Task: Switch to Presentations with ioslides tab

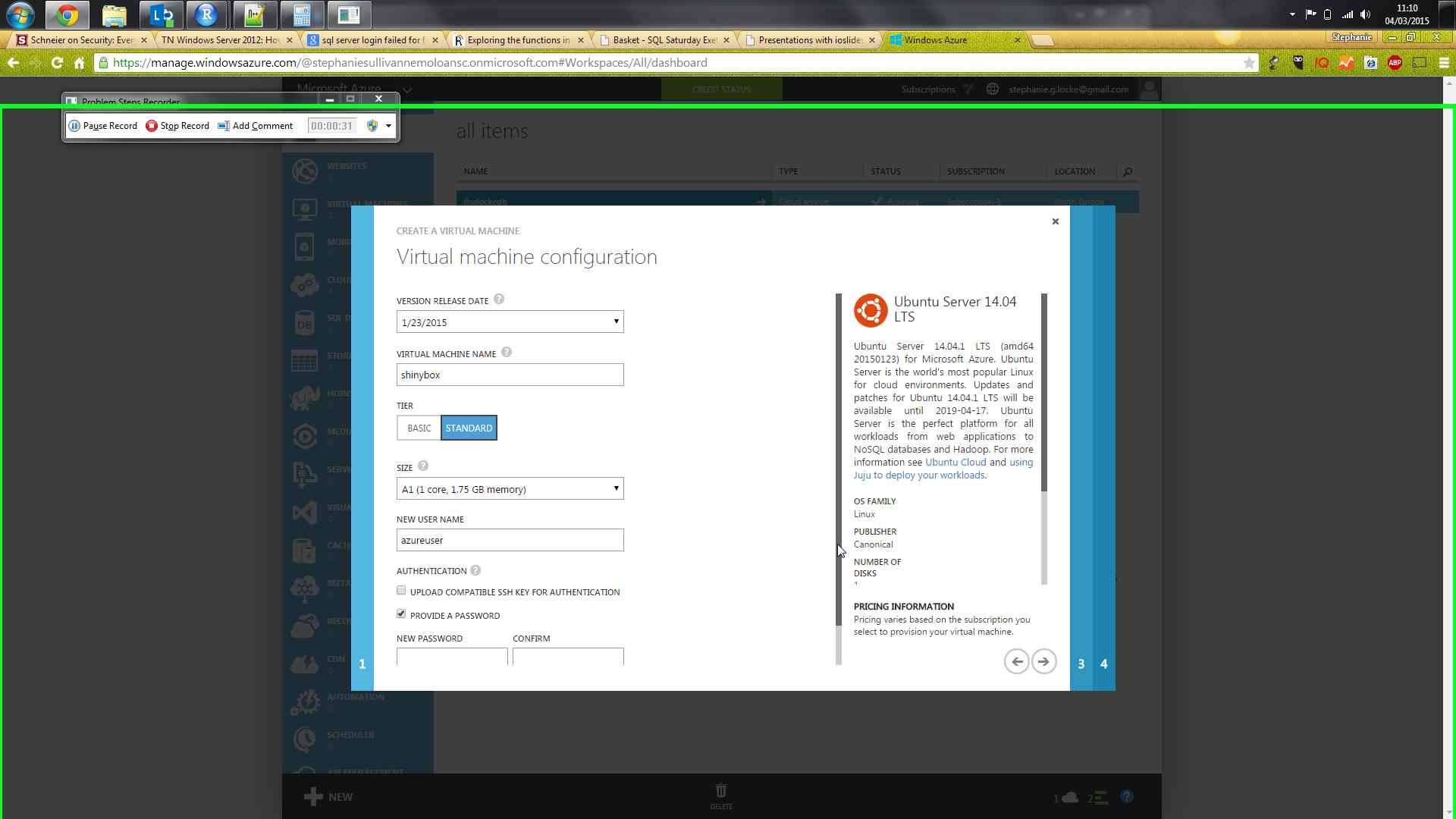Action: pos(808,40)
